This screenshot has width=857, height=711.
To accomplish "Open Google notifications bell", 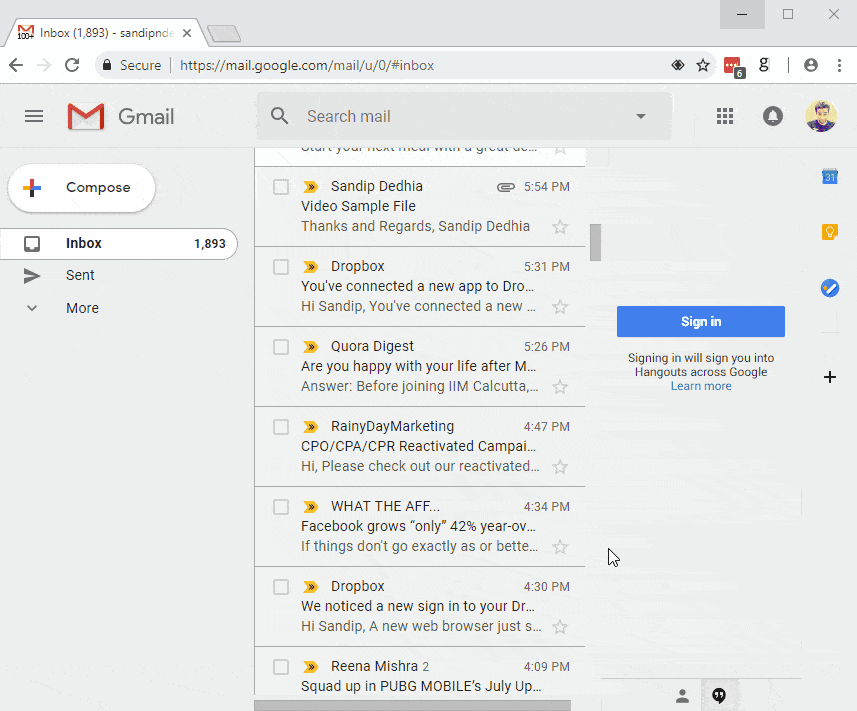I will click(772, 116).
